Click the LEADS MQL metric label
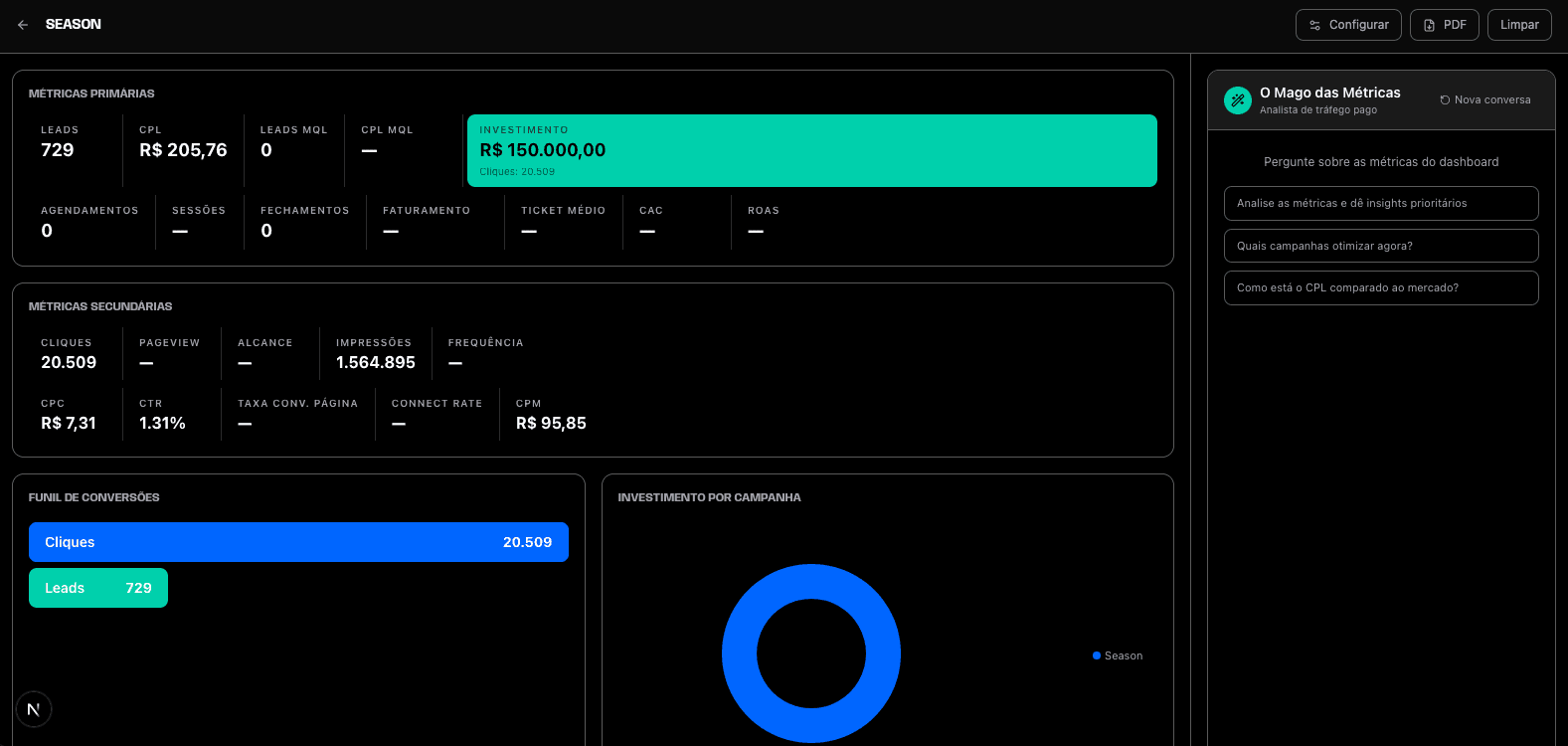 click(x=294, y=130)
